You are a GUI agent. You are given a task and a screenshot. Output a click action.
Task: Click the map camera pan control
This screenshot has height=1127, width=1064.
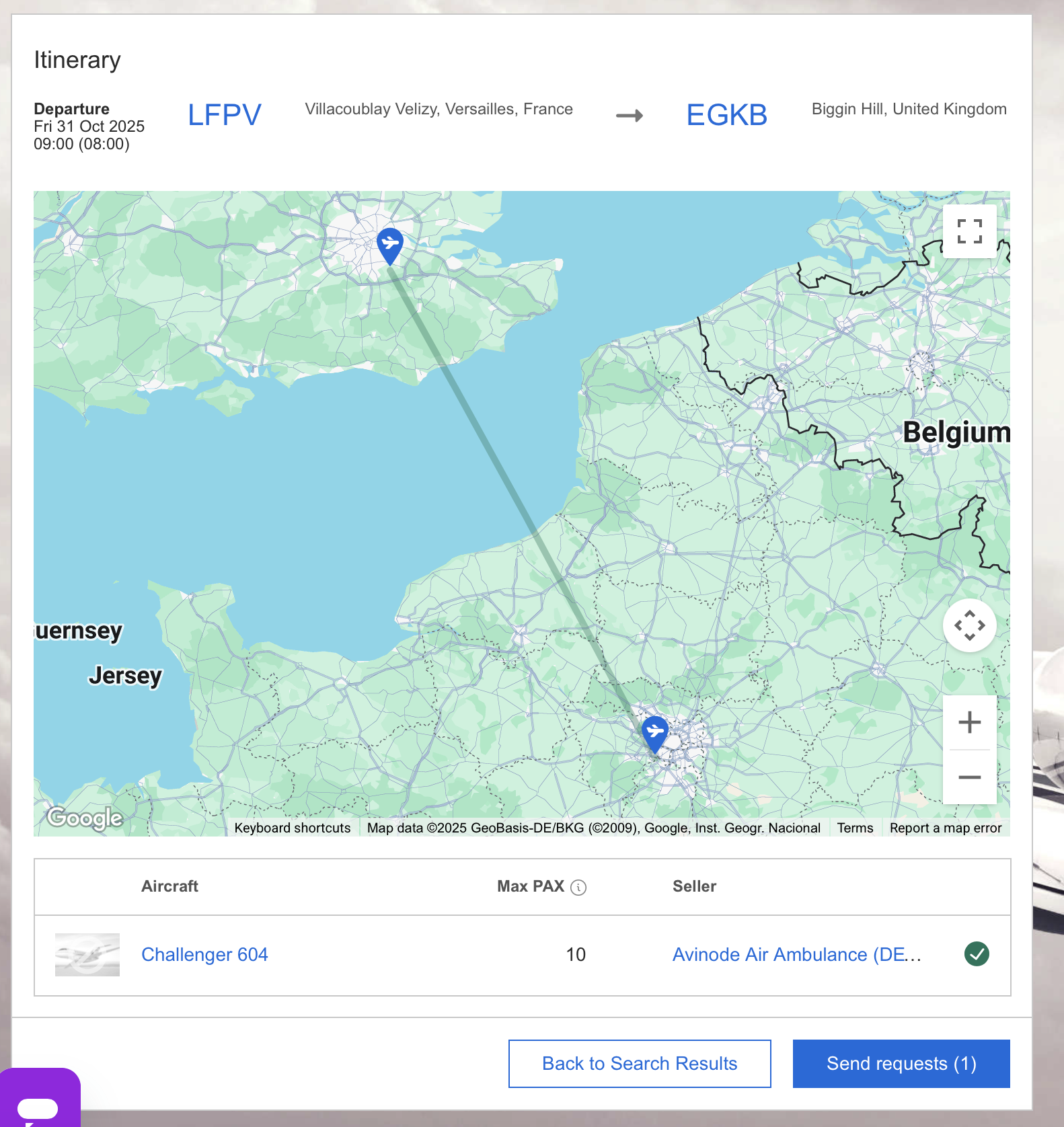(969, 625)
